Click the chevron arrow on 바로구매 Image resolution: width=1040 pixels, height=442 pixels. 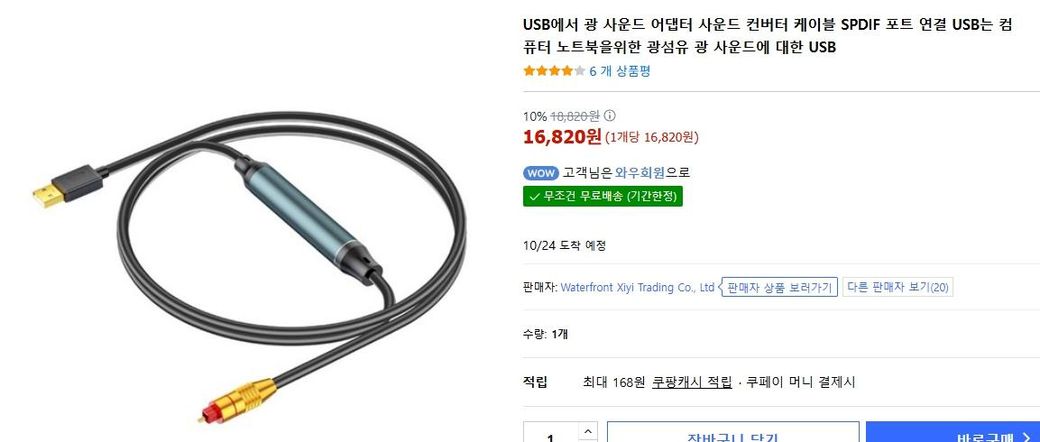pos(1027,439)
